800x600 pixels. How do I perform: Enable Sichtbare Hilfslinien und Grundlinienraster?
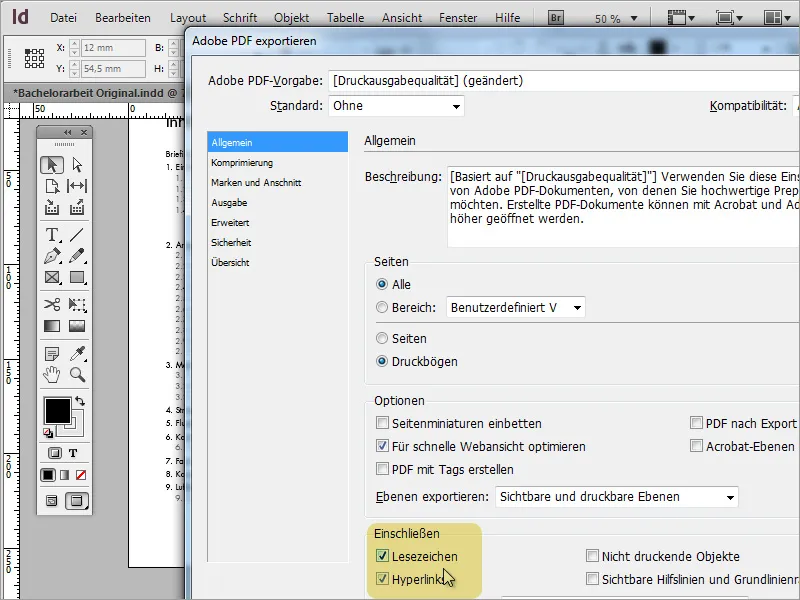[x=592, y=579]
